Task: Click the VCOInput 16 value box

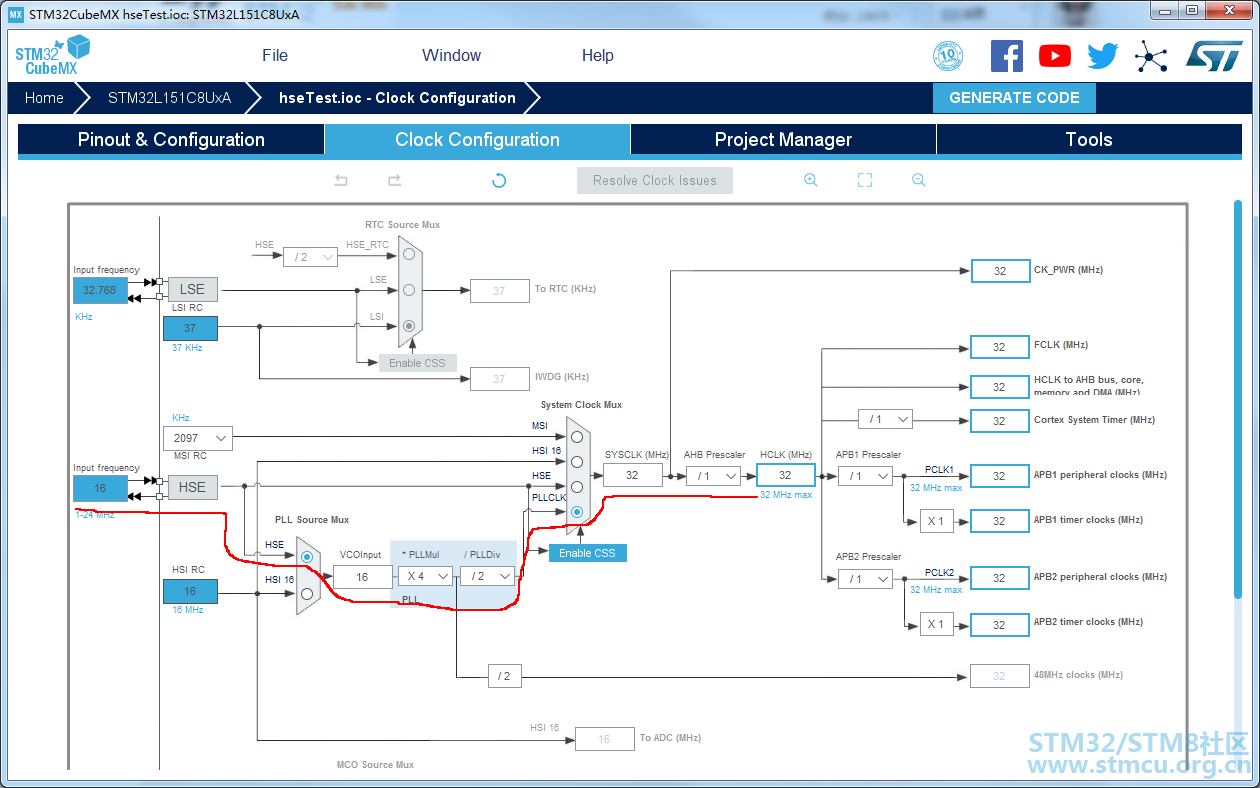Action: coord(362,577)
